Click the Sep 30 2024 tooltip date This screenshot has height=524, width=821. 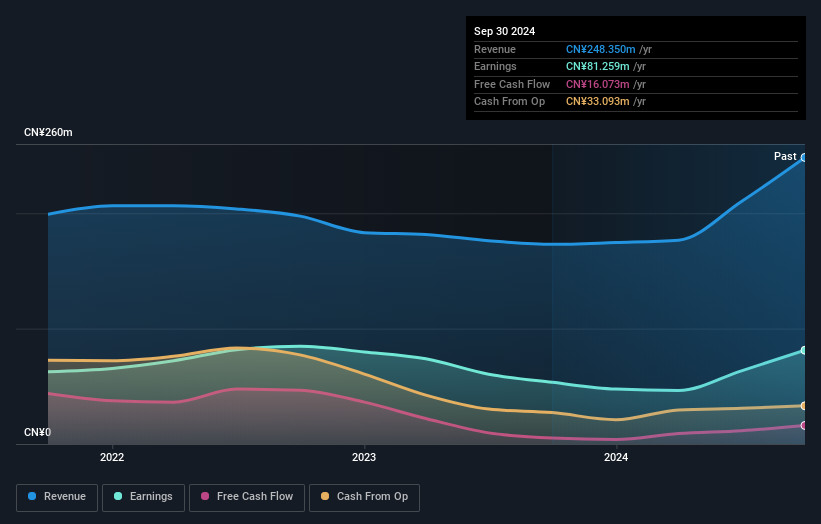504,31
